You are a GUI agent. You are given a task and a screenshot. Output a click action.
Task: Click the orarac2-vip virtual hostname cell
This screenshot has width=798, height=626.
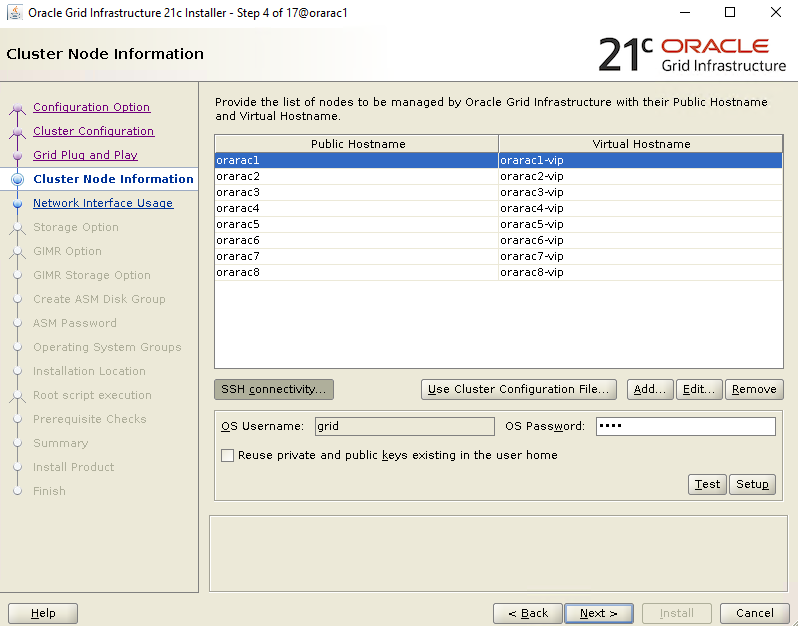click(640, 176)
